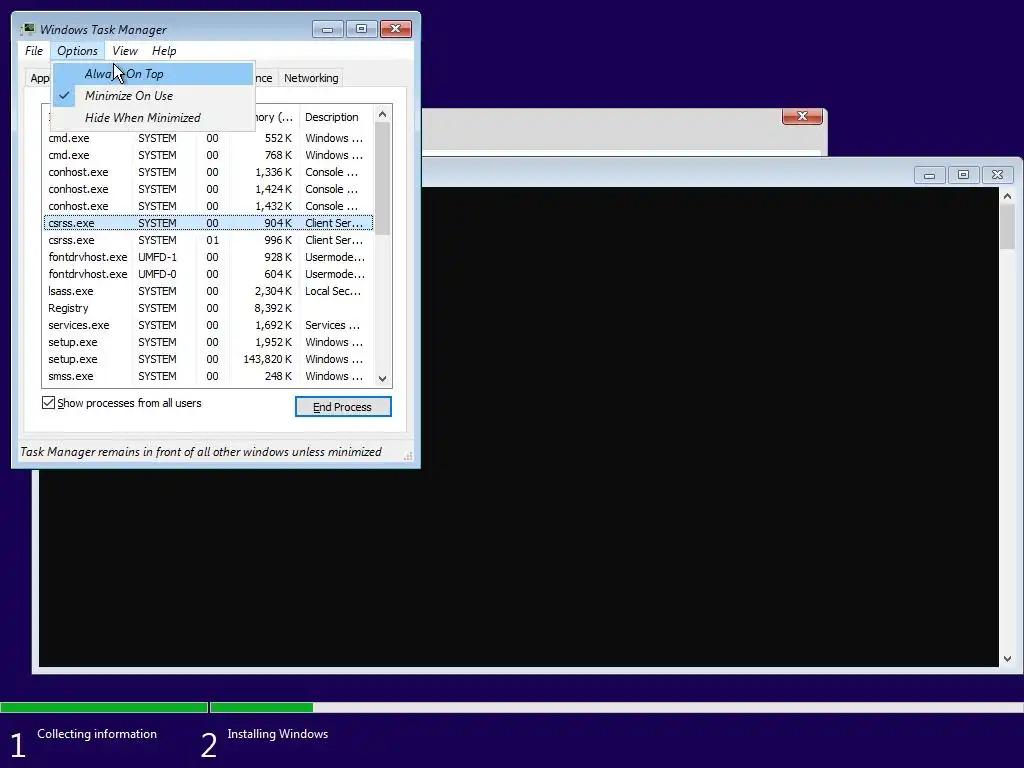Screen dimensions: 1024x768
Task: Click the Collecting information progress bar
Action: (104, 707)
